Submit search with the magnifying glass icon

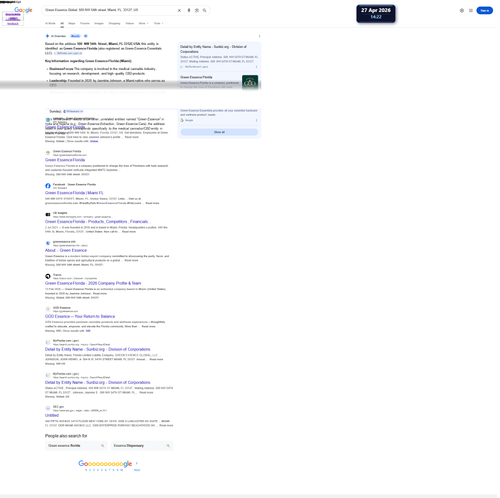tap(204, 10)
